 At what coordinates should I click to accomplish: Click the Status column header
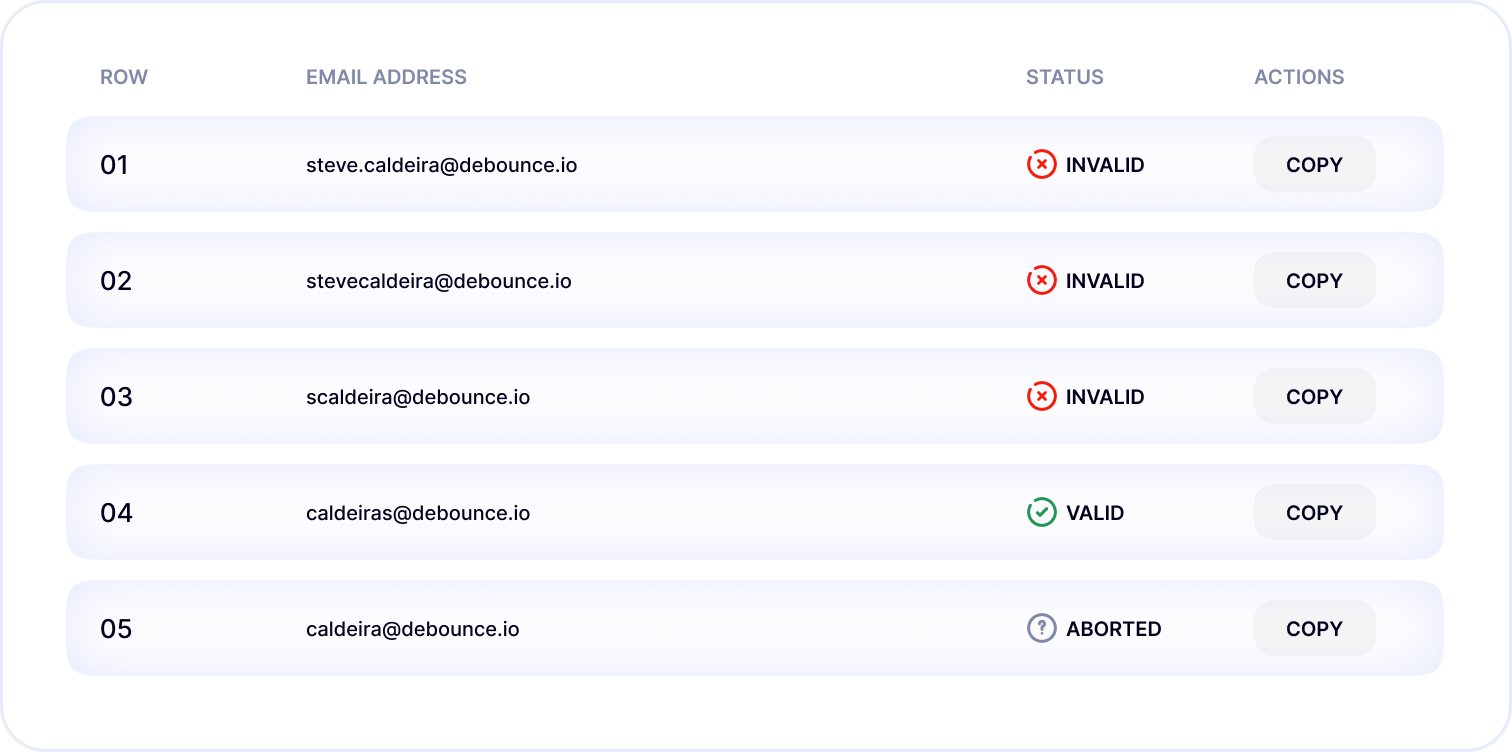(1064, 77)
